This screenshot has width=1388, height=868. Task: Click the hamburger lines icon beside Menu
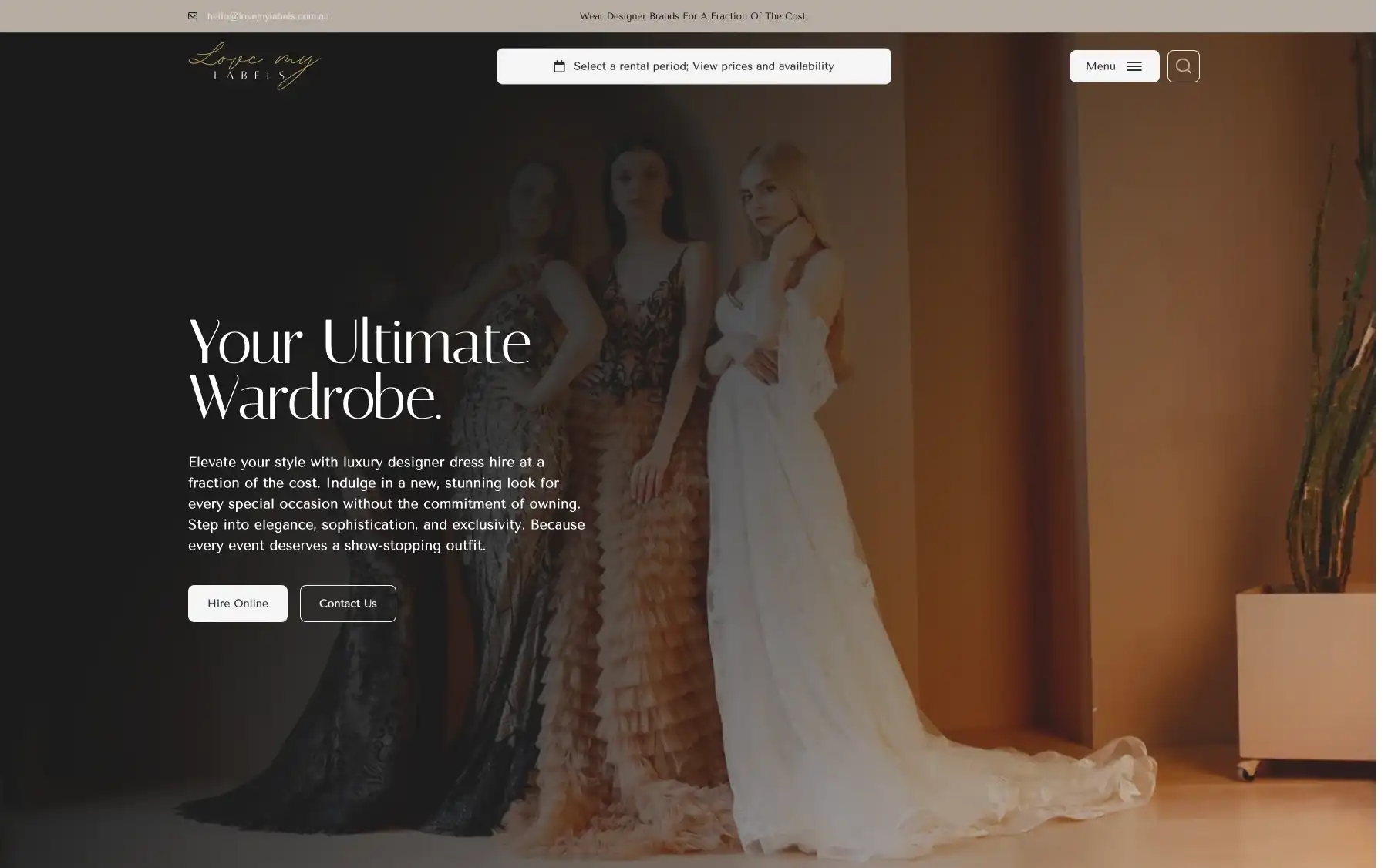[1134, 67]
